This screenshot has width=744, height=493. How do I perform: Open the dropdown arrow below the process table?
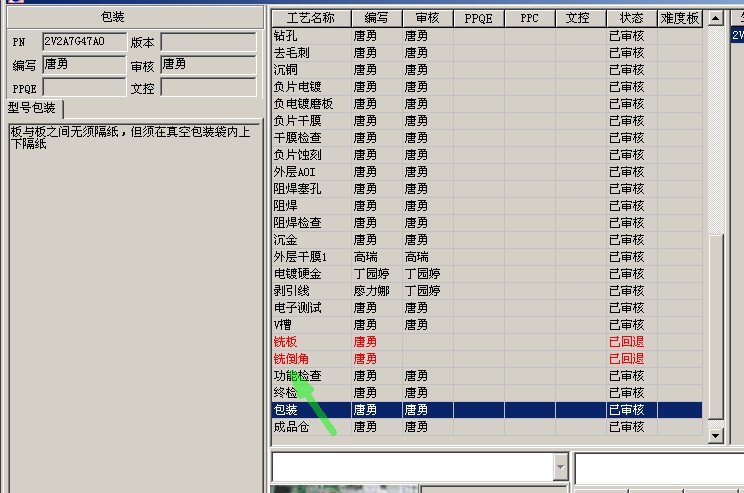[x=561, y=467]
